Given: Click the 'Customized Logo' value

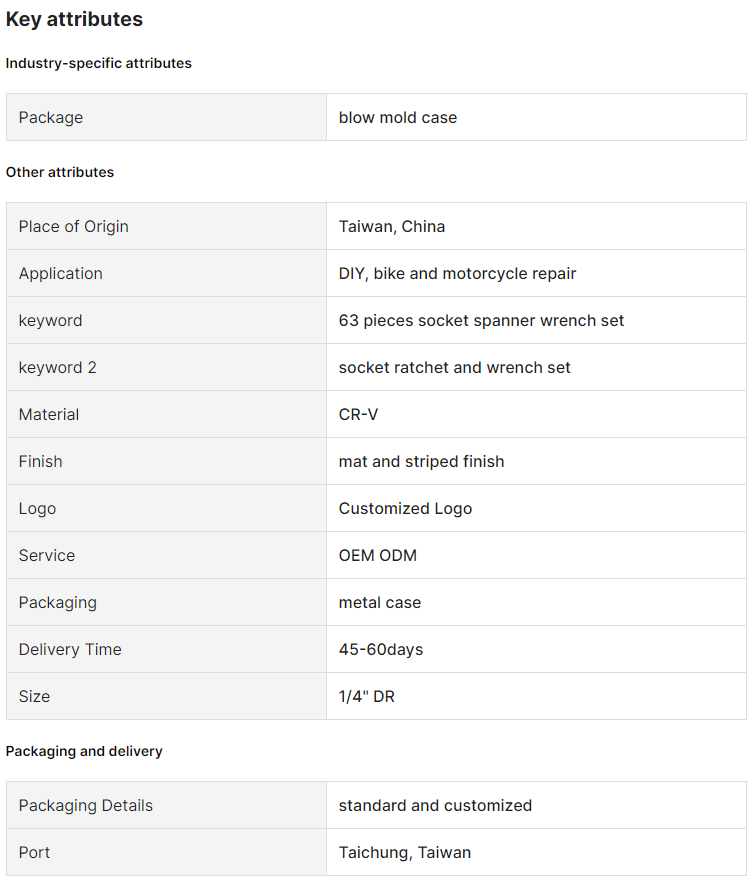Looking at the screenshot, I should pos(405,508).
